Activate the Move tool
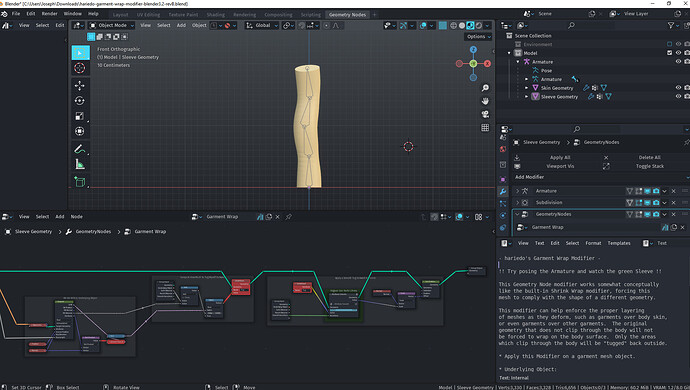The height and width of the screenshot is (390, 690). pyautogui.click(x=80, y=85)
